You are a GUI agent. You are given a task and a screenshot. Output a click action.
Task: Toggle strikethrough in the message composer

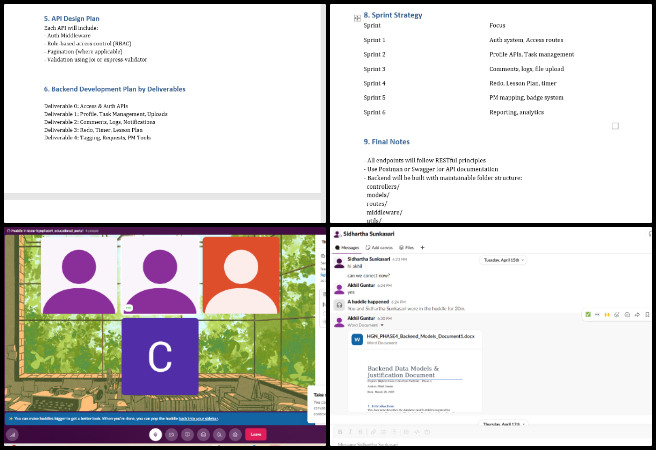pyautogui.click(x=361, y=432)
